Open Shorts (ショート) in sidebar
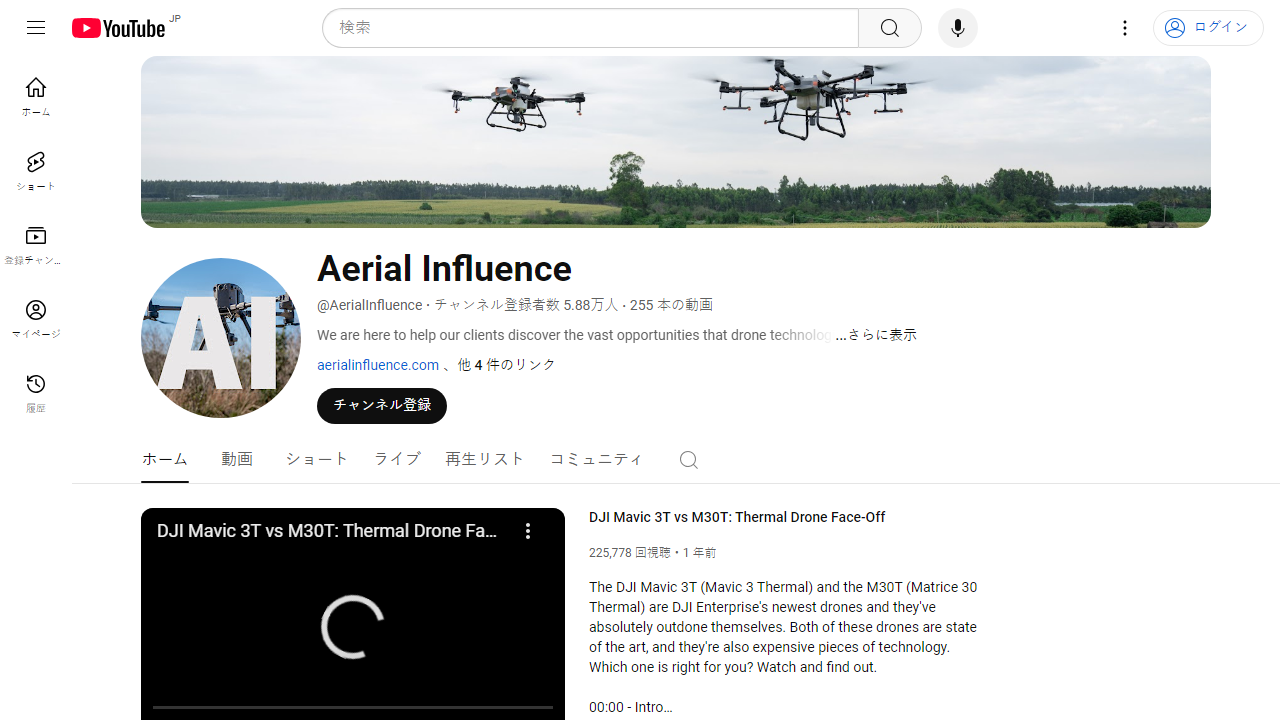 pos(36,171)
